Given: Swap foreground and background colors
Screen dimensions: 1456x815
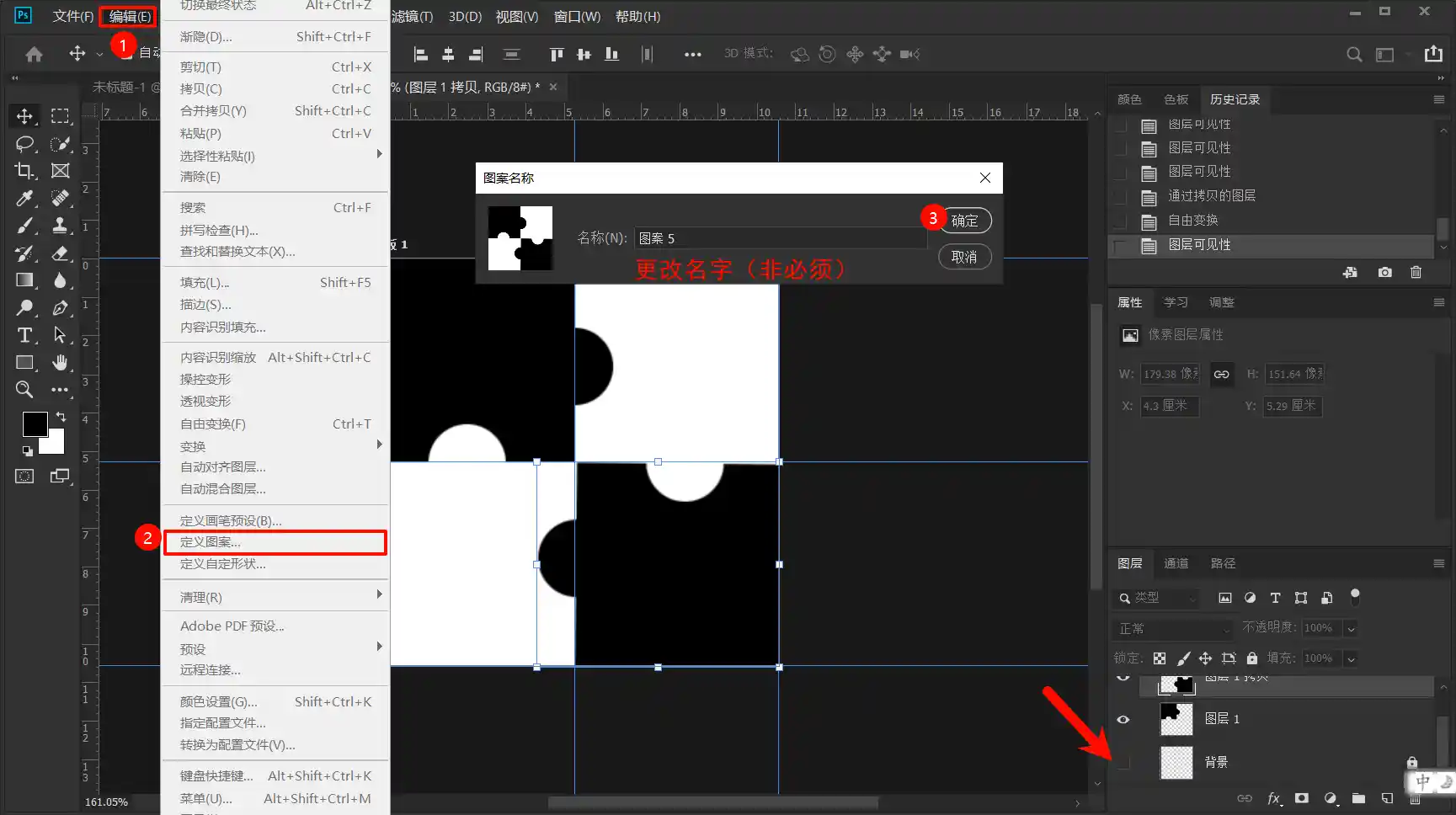Looking at the screenshot, I should coord(61,417).
